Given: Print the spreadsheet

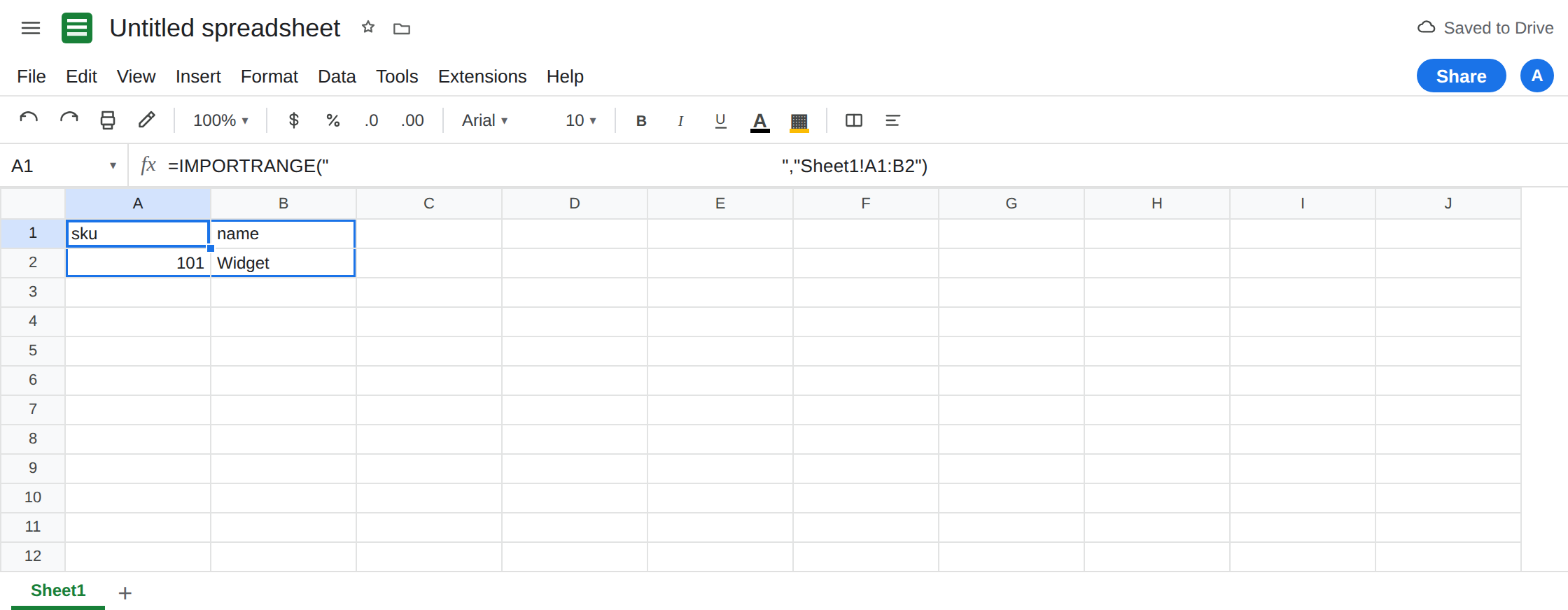Looking at the screenshot, I should click(x=108, y=120).
